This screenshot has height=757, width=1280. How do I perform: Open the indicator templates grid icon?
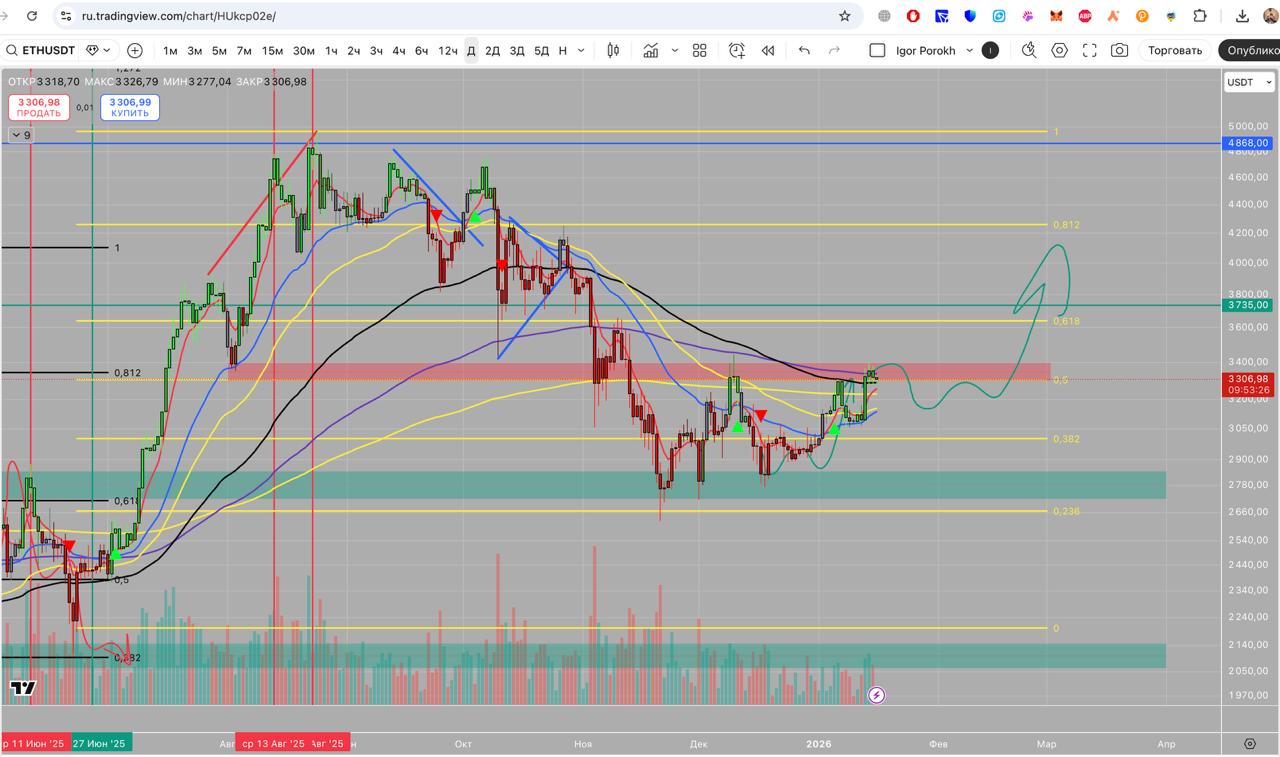pos(700,51)
